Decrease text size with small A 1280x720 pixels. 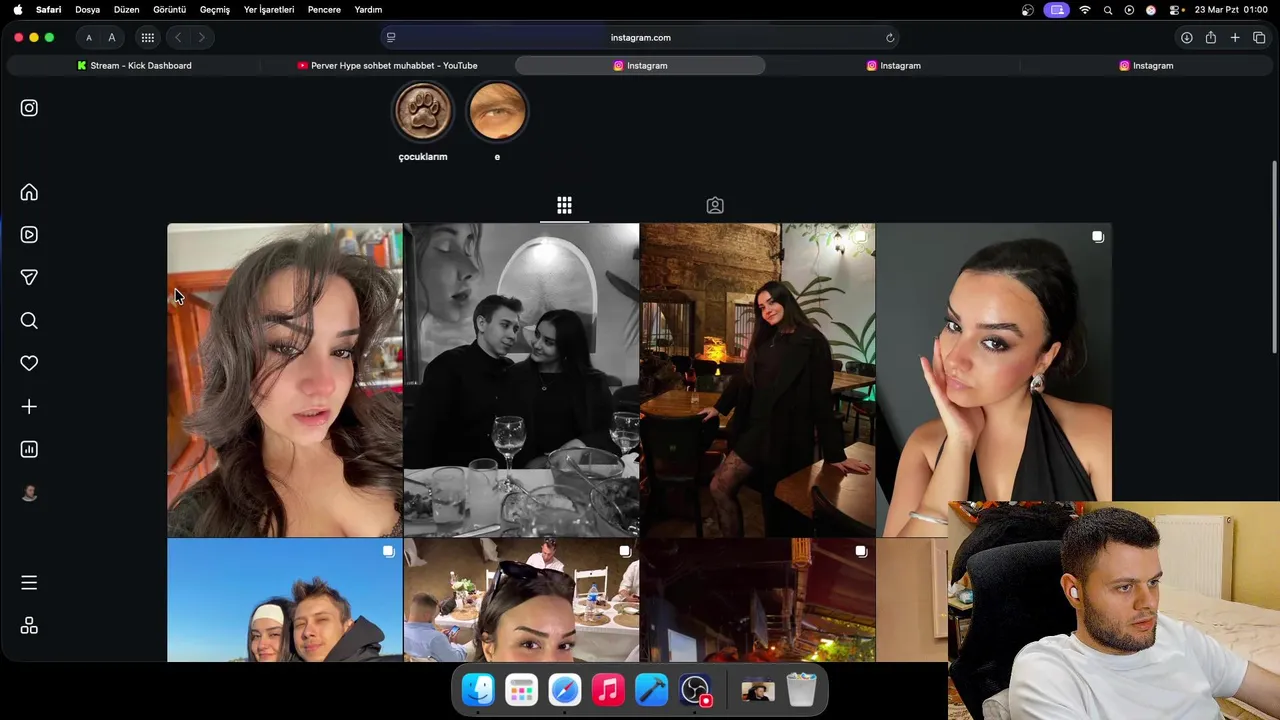(x=89, y=38)
